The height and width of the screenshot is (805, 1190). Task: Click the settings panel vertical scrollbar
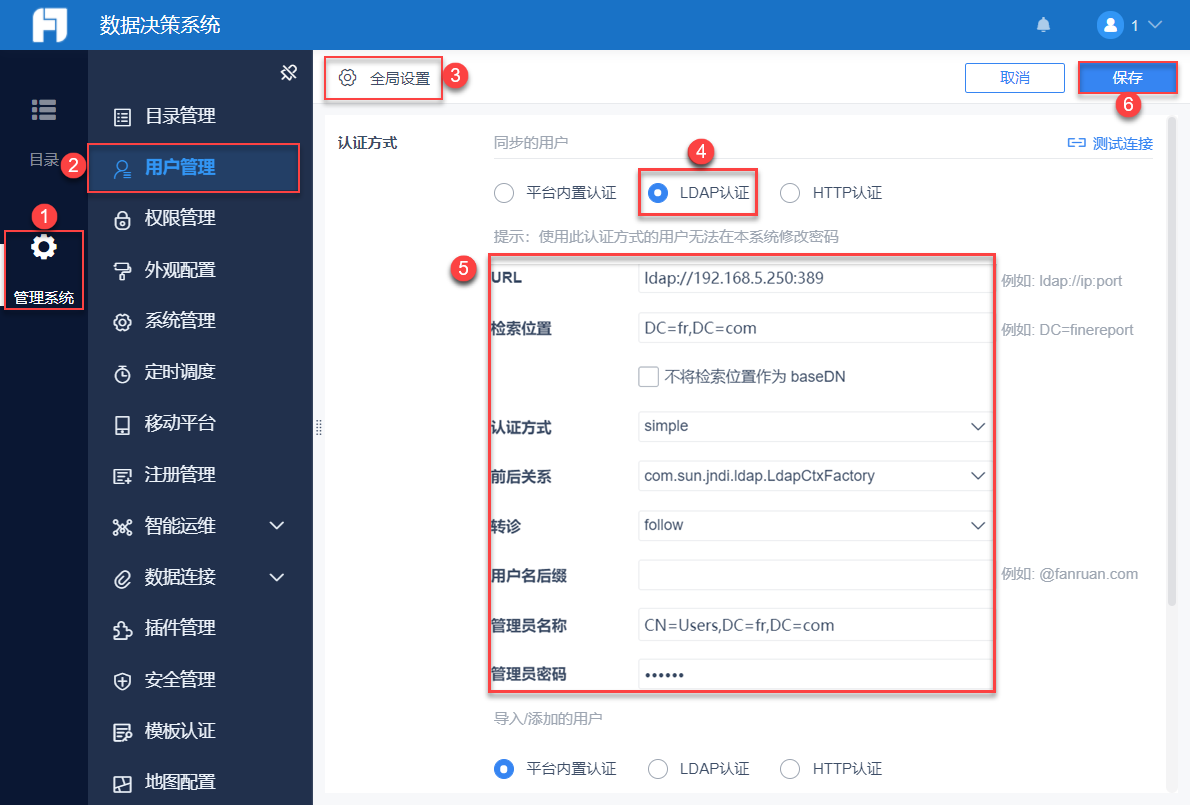(x=1172, y=360)
